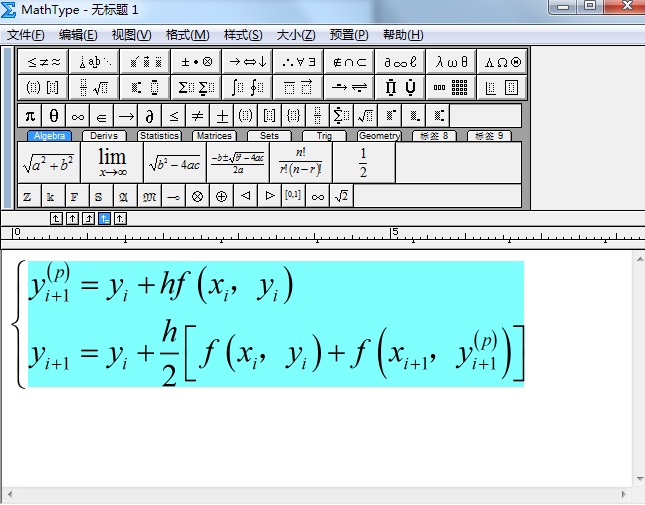Insert the square root of a²+b² template
This screenshot has height=505, width=645.
[48, 162]
